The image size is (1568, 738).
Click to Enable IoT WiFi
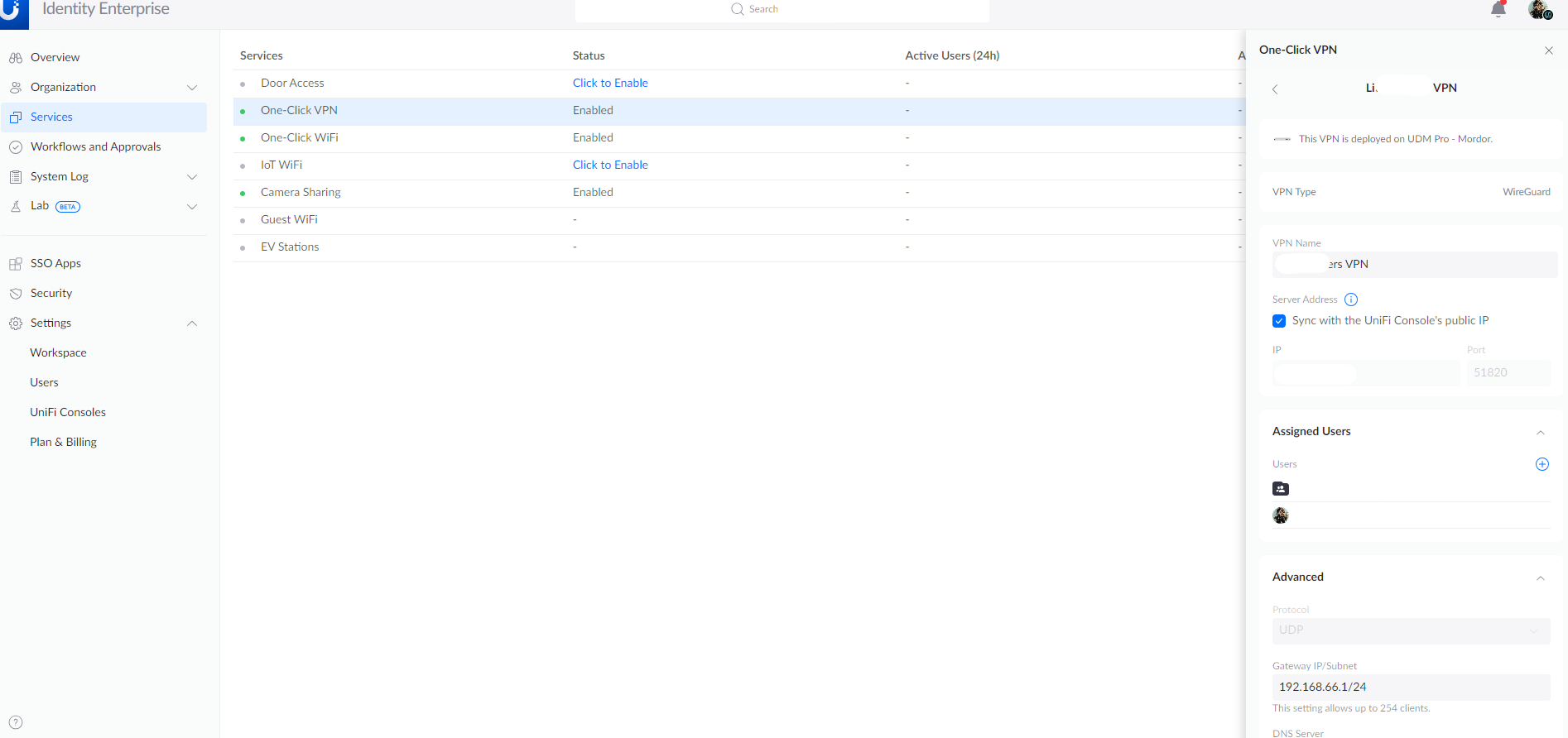[610, 165]
